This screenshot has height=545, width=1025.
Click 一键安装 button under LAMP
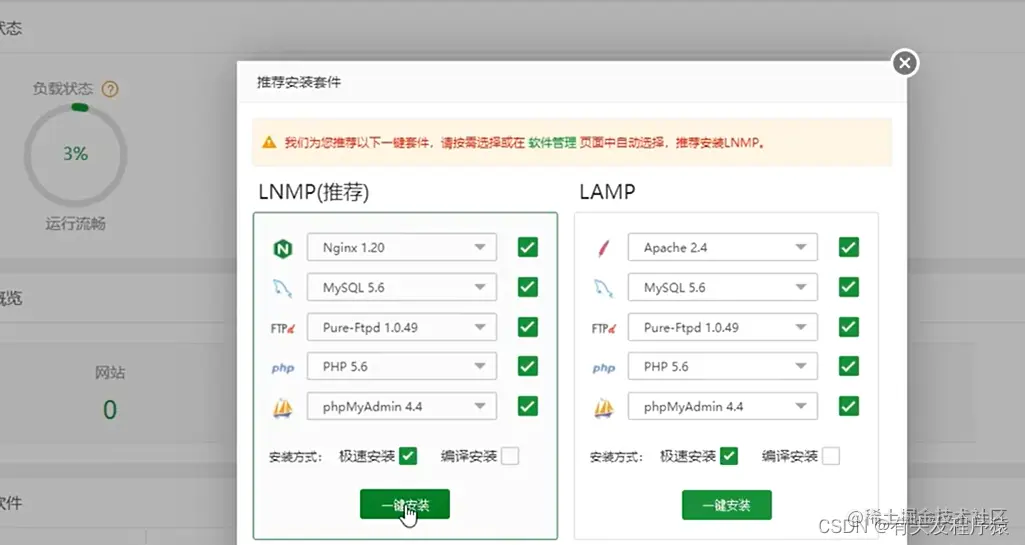(726, 505)
